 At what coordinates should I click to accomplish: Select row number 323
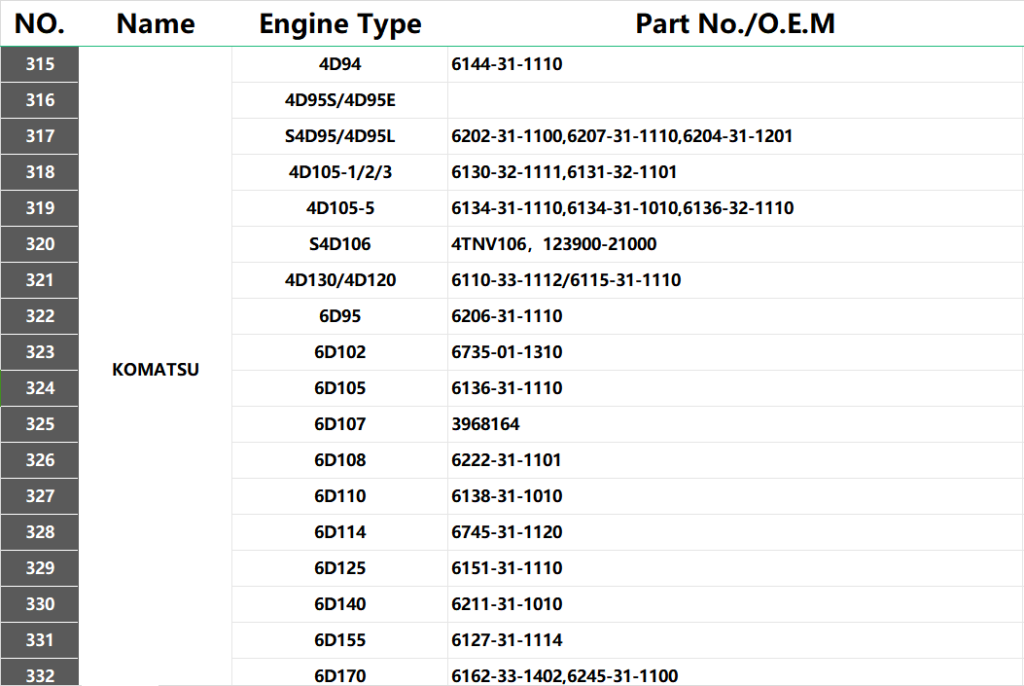tap(40, 351)
